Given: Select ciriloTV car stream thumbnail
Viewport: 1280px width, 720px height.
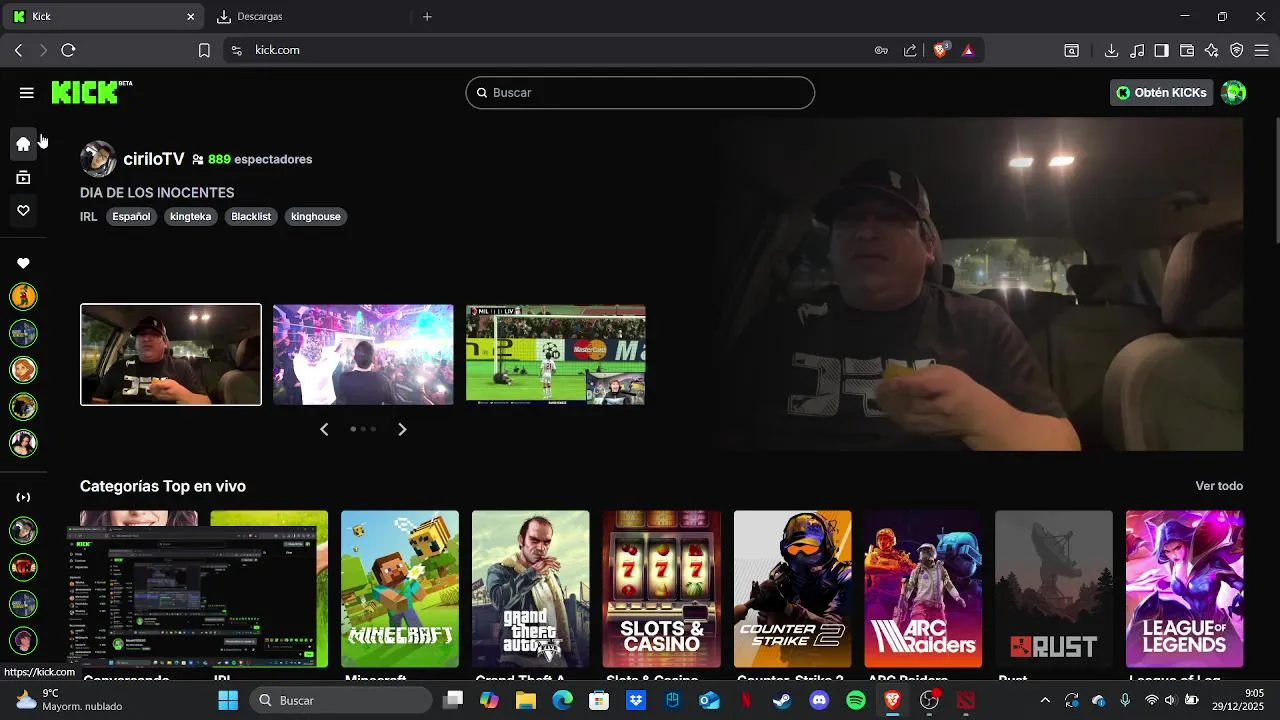Looking at the screenshot, I should point(171,355).
